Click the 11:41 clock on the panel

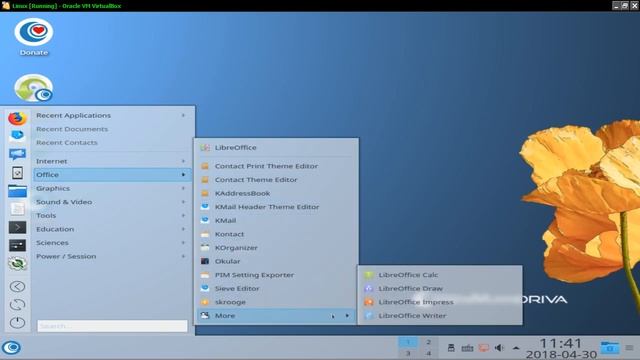pyautogui.click(x=561, y=343)
